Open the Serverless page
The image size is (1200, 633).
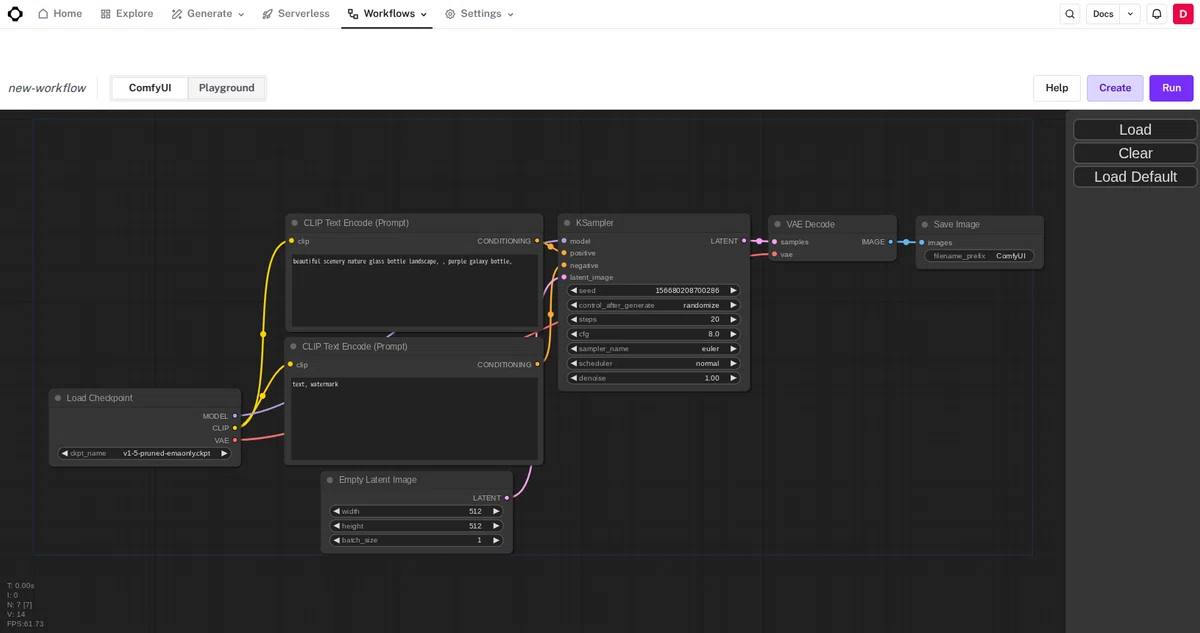pyautogui.click(x=296, y=14)
